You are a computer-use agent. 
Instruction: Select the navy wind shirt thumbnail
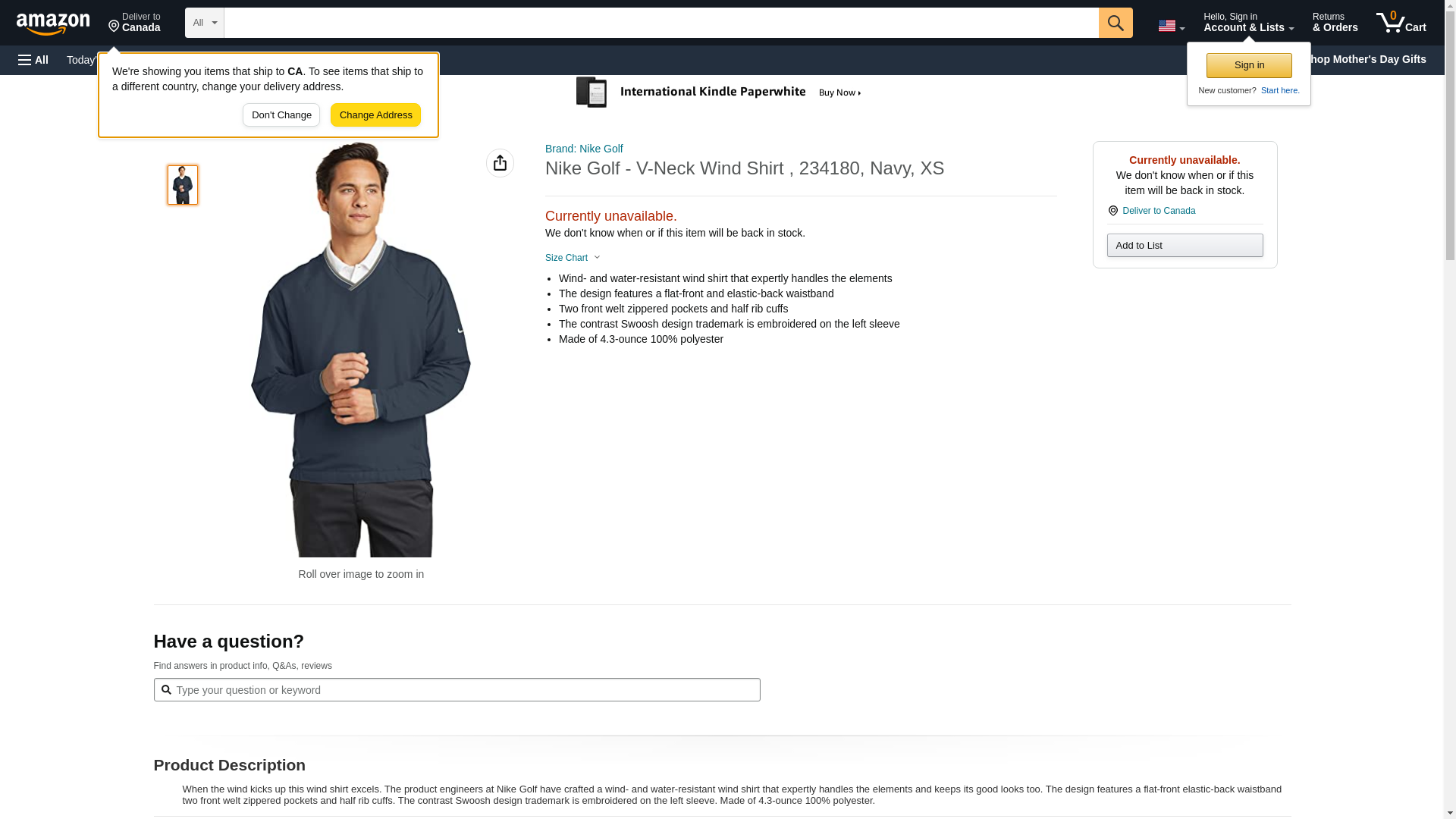click(x=183, y=185)
